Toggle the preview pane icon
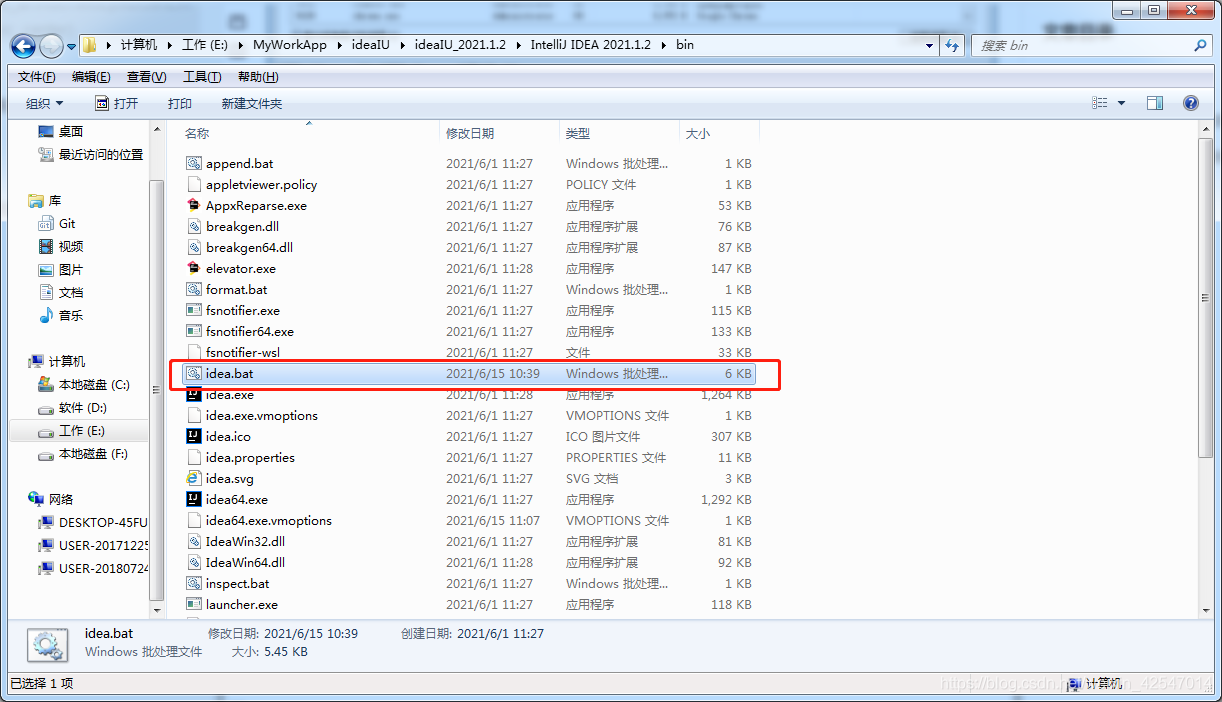This screenshot has width=1222, height=702. (1155, 103)
